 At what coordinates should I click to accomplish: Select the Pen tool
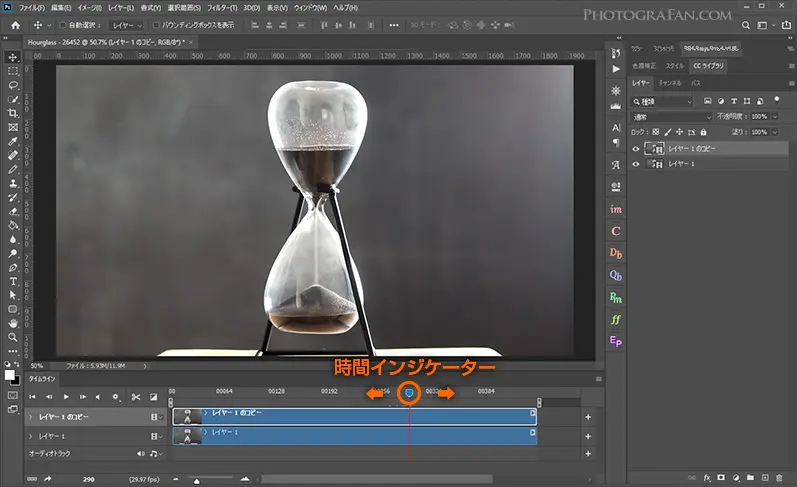click(x=13, y=267)
